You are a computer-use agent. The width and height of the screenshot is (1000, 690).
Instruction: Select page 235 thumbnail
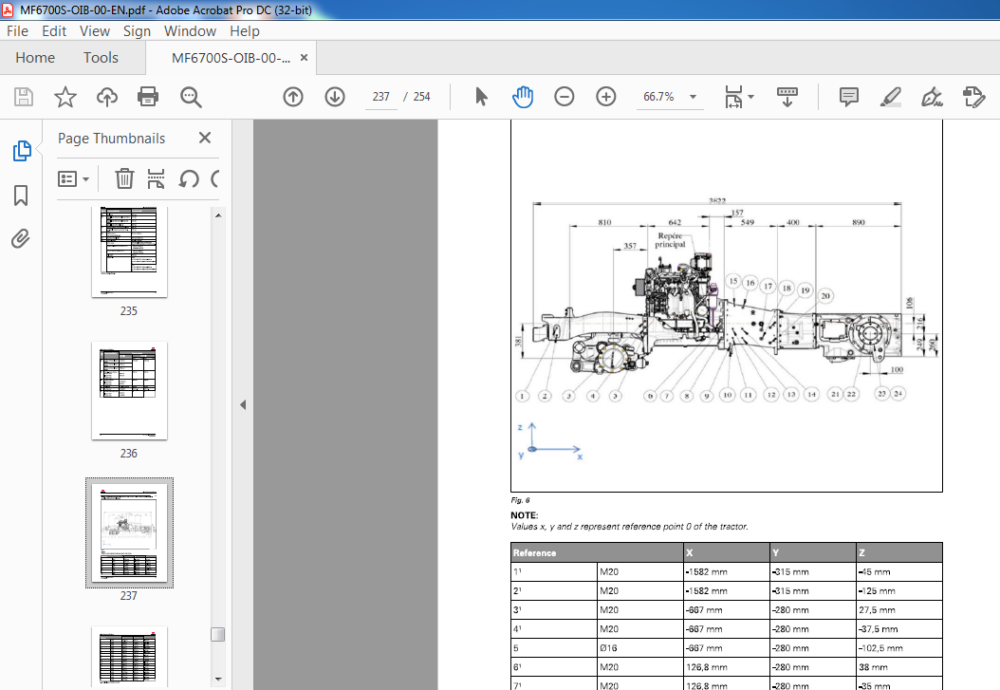click(x=129, y=252)
